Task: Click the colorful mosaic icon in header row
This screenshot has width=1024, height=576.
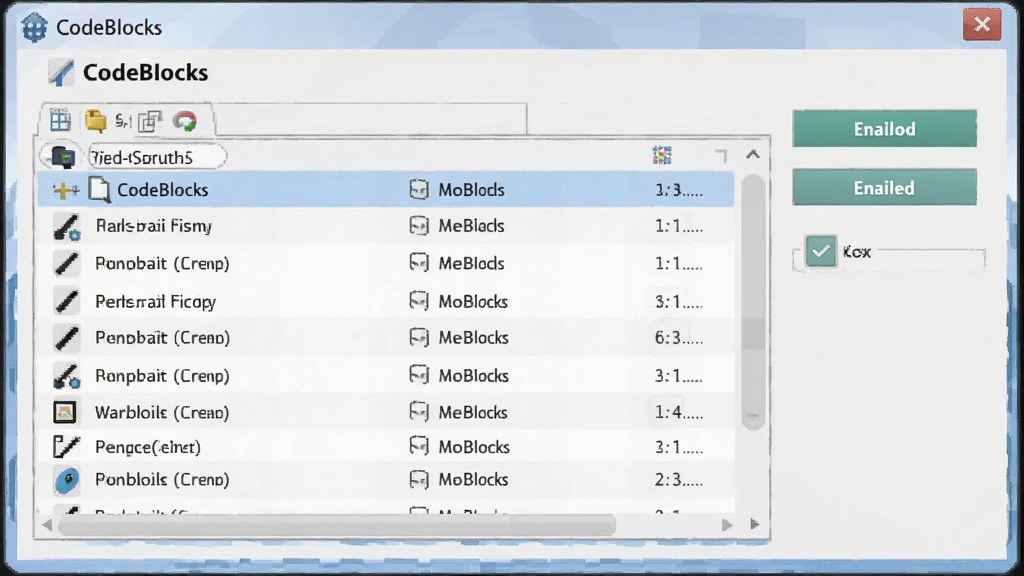Action: click(662, 155)
